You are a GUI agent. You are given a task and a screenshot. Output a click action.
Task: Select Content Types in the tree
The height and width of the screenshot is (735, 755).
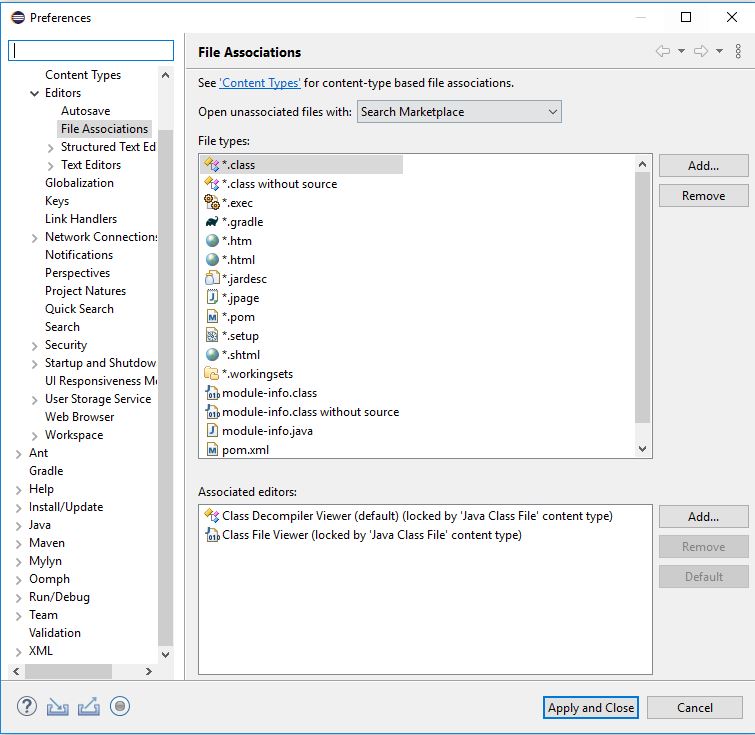coord(83,75)
